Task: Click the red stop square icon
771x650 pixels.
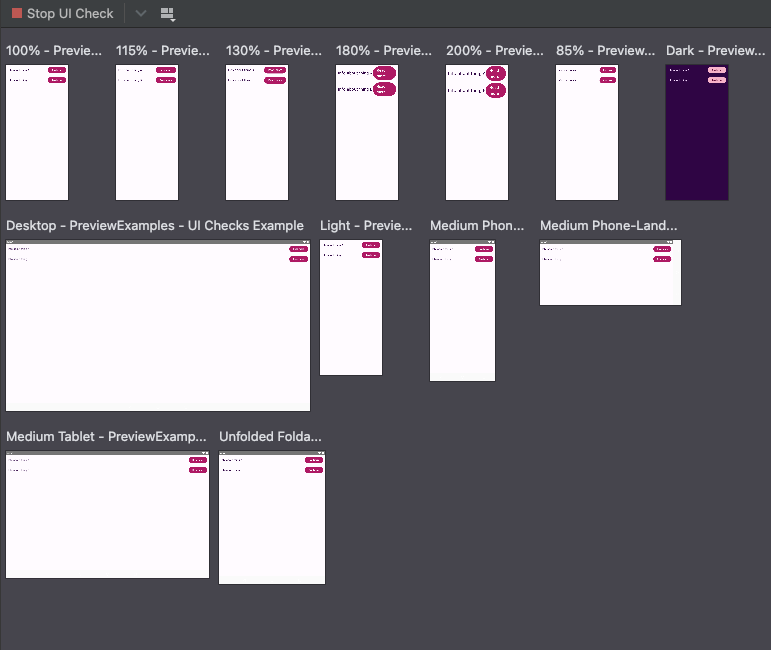Action: click(x=17, y=13)
